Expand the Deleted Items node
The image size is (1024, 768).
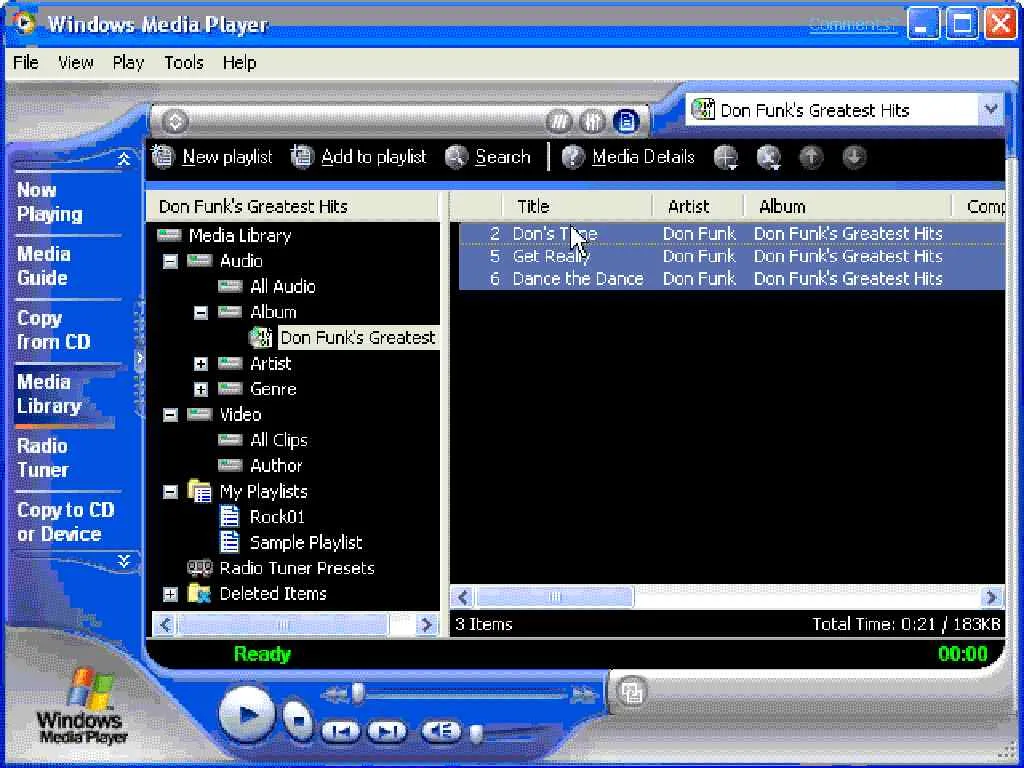[170, 594]
